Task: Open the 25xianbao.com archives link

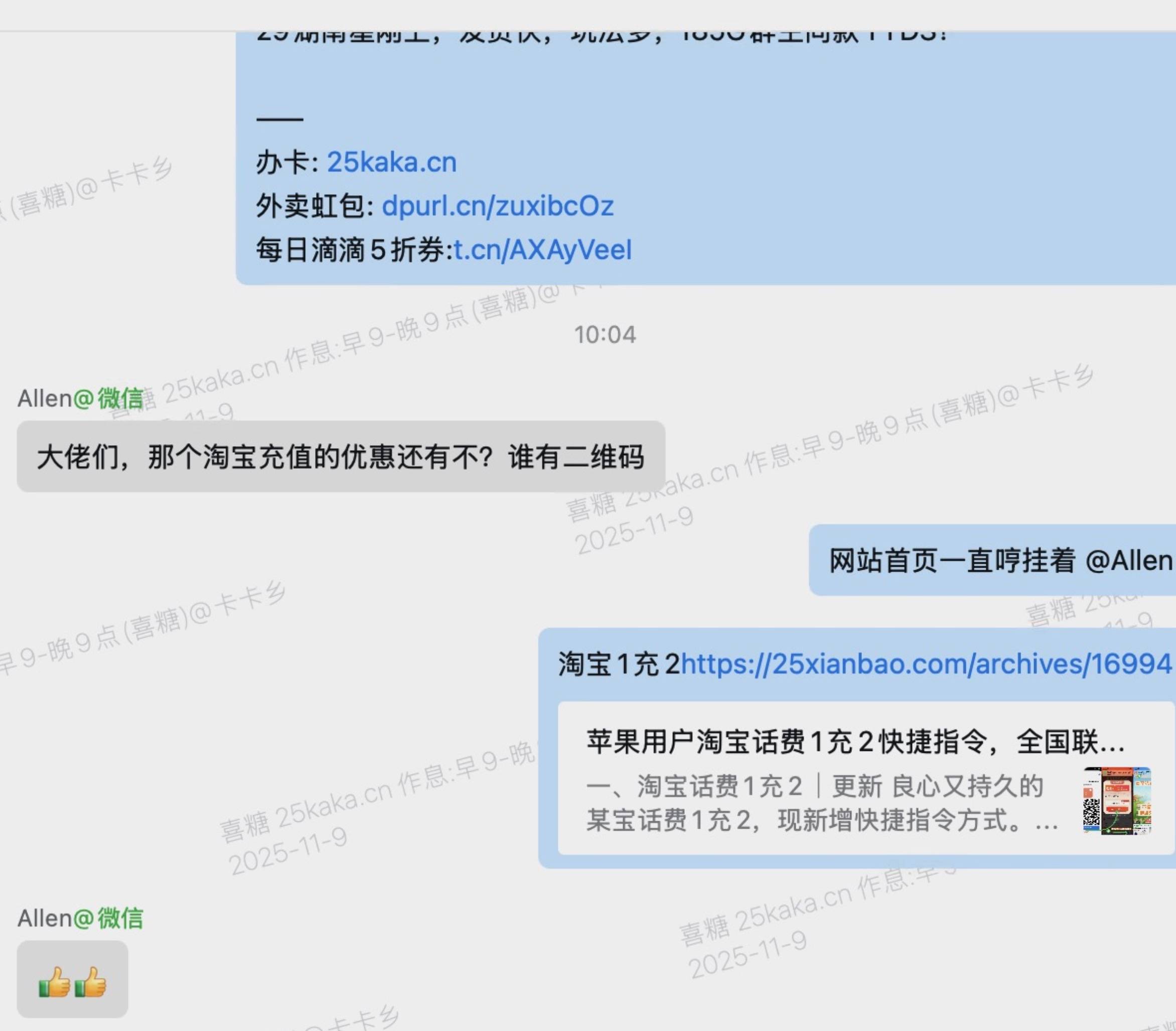Action: tap(926, 664)
